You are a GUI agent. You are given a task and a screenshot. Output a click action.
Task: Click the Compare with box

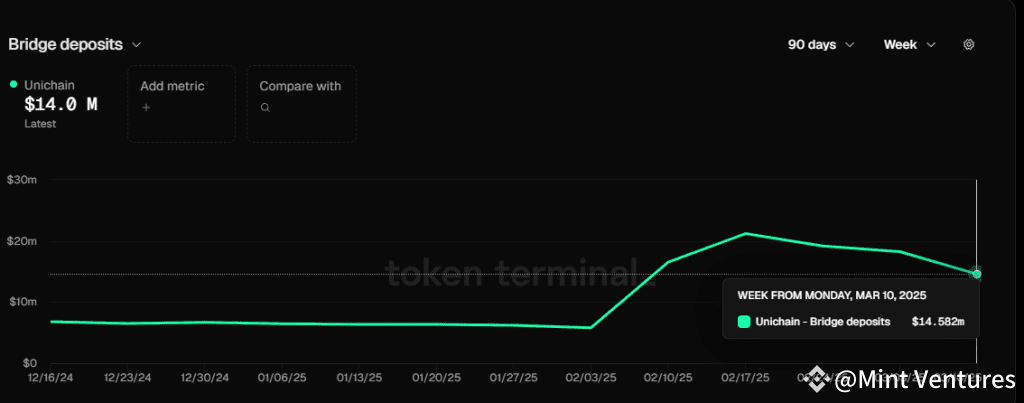pyautogui.click(x=301, y=103)
